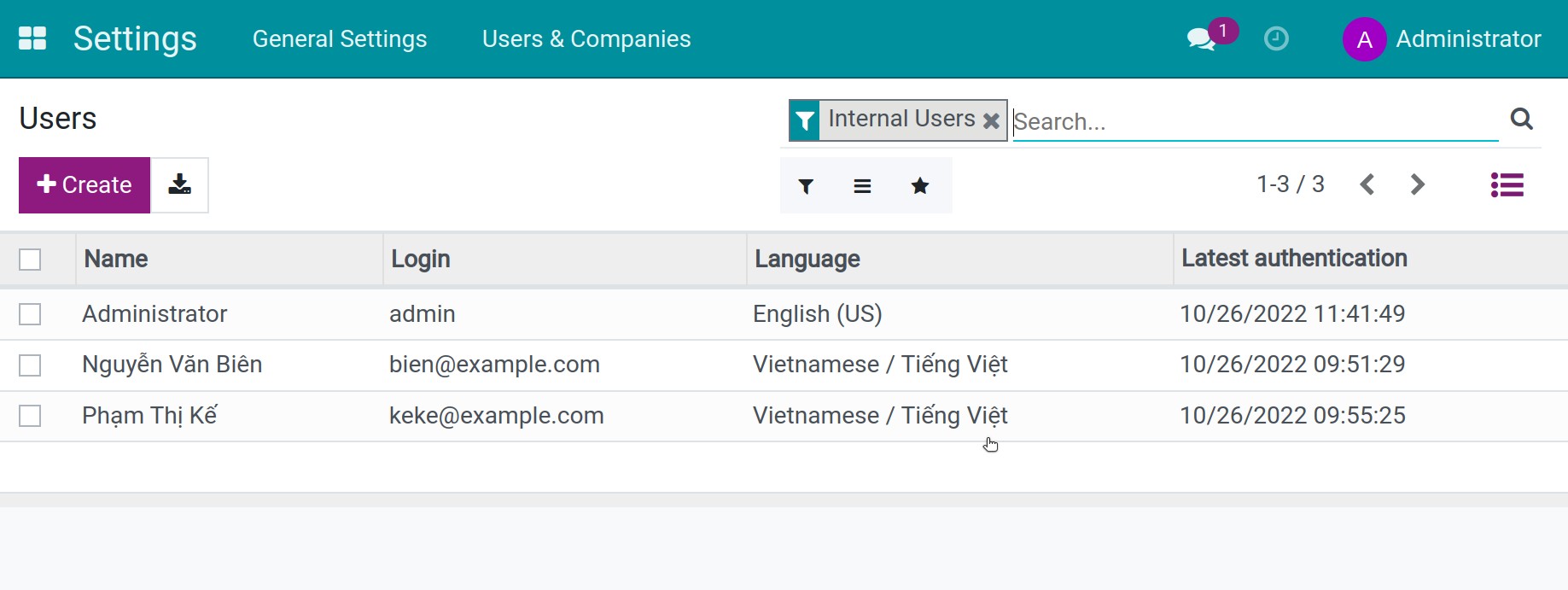The image size is (1568, 590).
Task: Click the search magnifier icon
Action: tap(1521, 120)
